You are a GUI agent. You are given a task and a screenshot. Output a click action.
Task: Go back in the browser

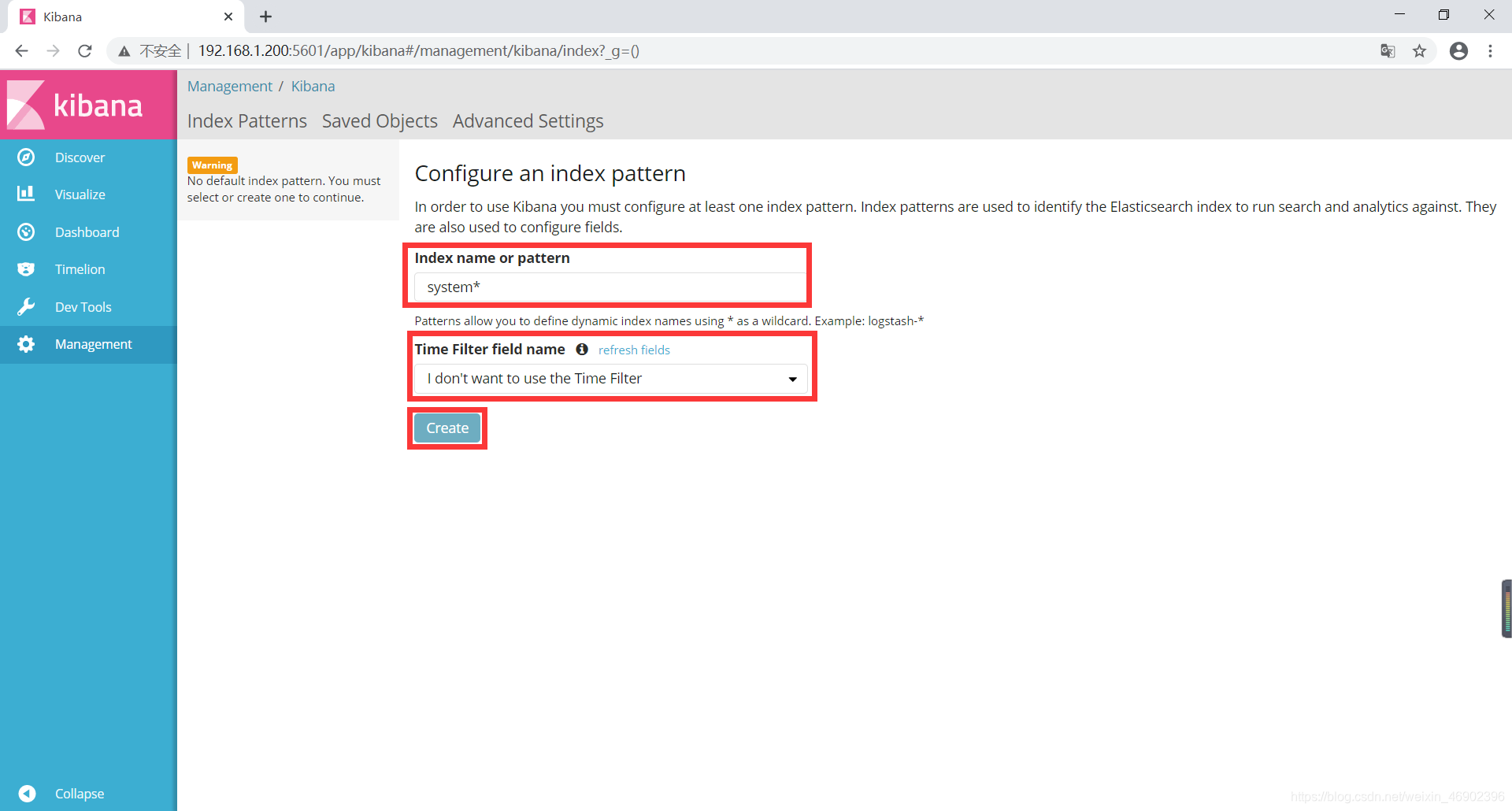pyautogui.click(x=21, y=51)
